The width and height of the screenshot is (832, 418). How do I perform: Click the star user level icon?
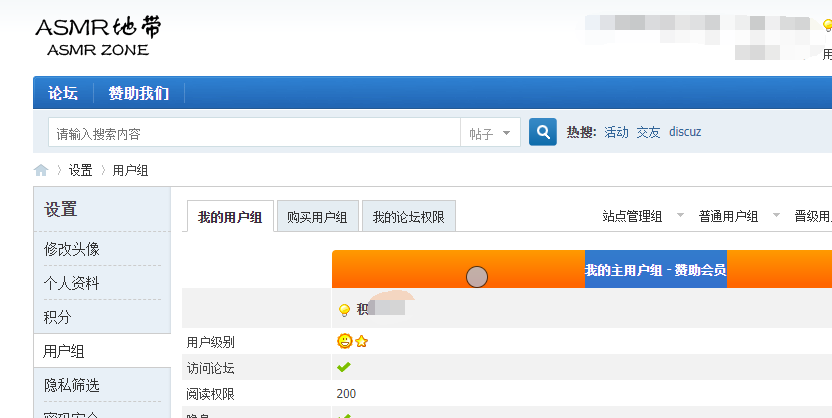(362, 341)
